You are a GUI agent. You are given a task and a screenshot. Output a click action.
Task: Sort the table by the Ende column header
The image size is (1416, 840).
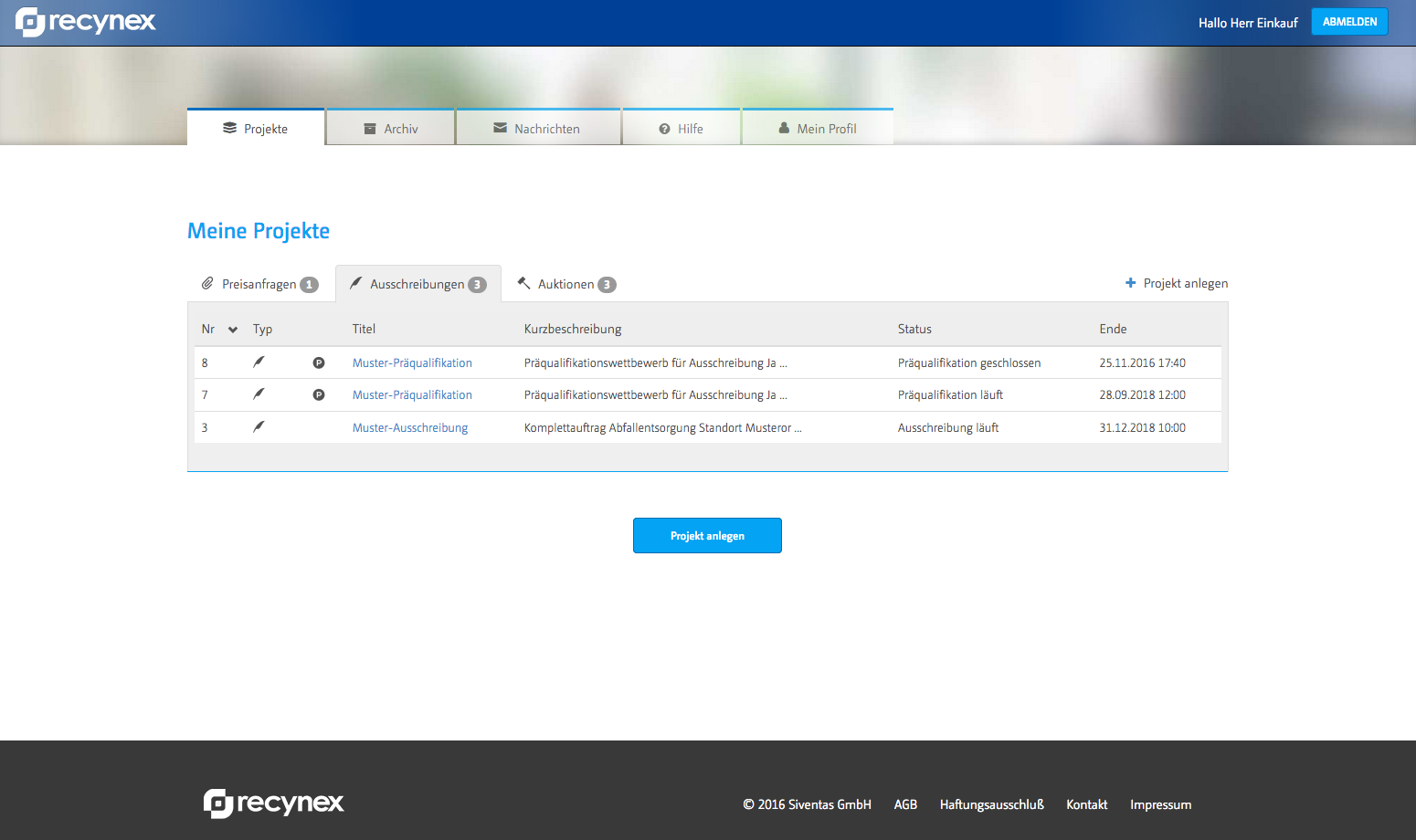click(1113, 329)
